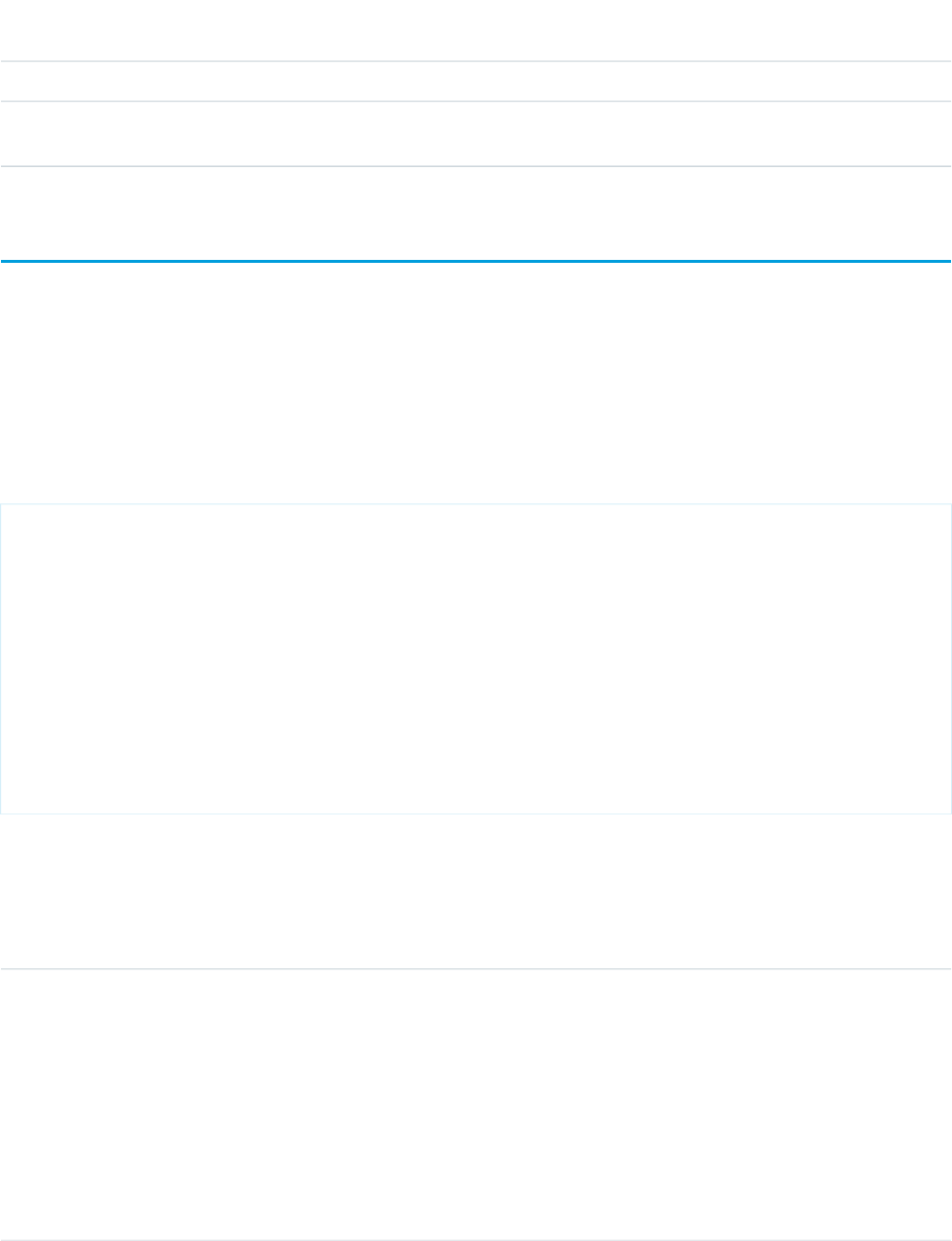Click the blank row between second and third dividers

tap(475, 134)
